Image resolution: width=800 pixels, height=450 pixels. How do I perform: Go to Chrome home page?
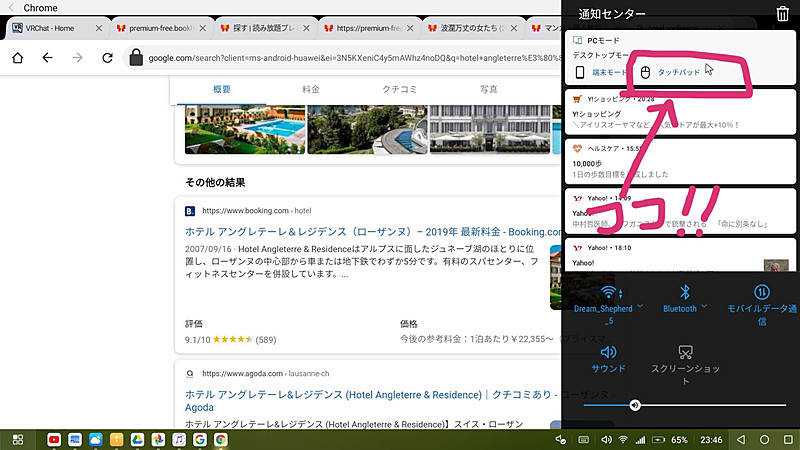[18, 58]
